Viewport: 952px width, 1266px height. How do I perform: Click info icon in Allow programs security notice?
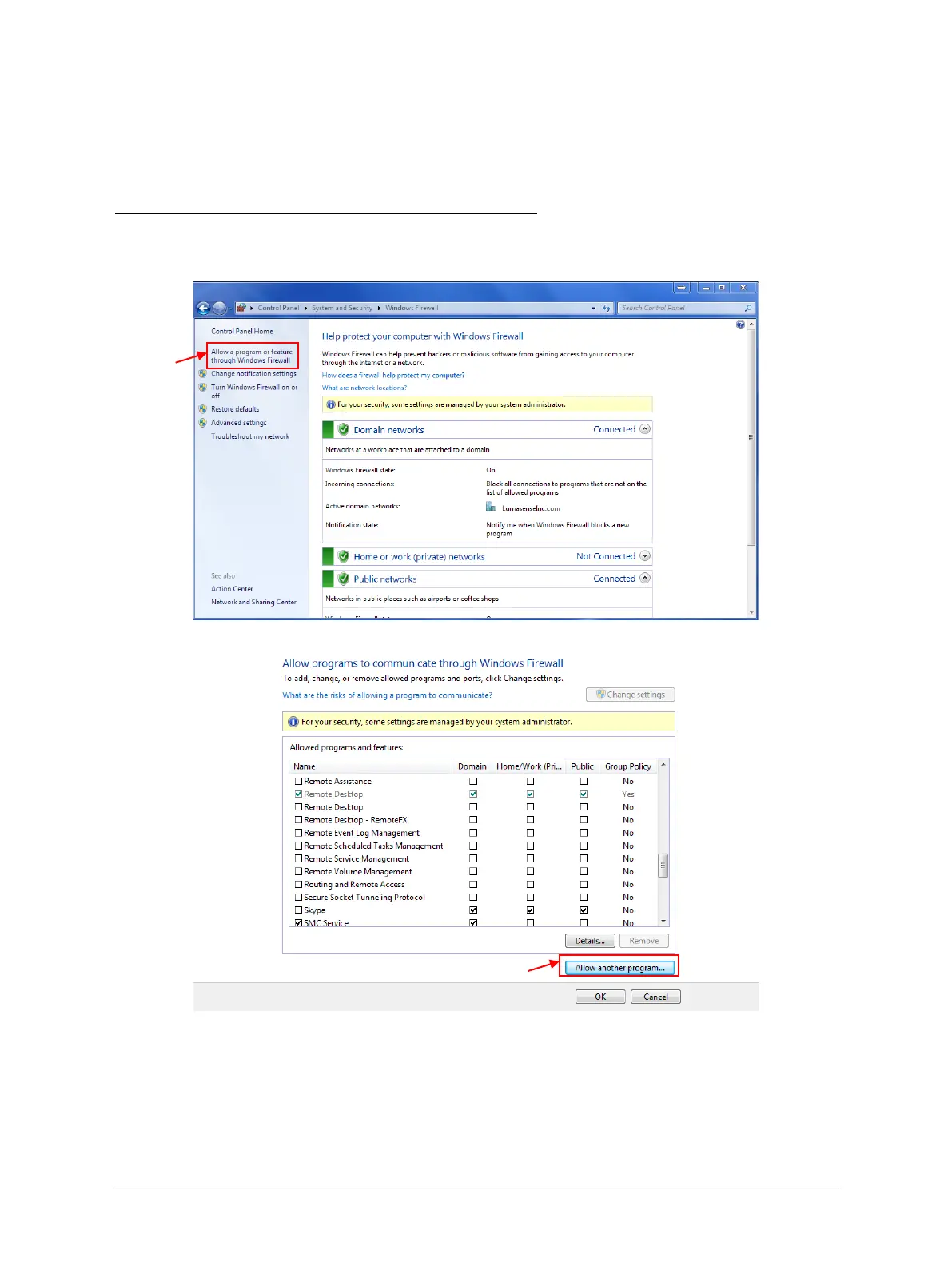pyautogui.click(x=293, y=722)
